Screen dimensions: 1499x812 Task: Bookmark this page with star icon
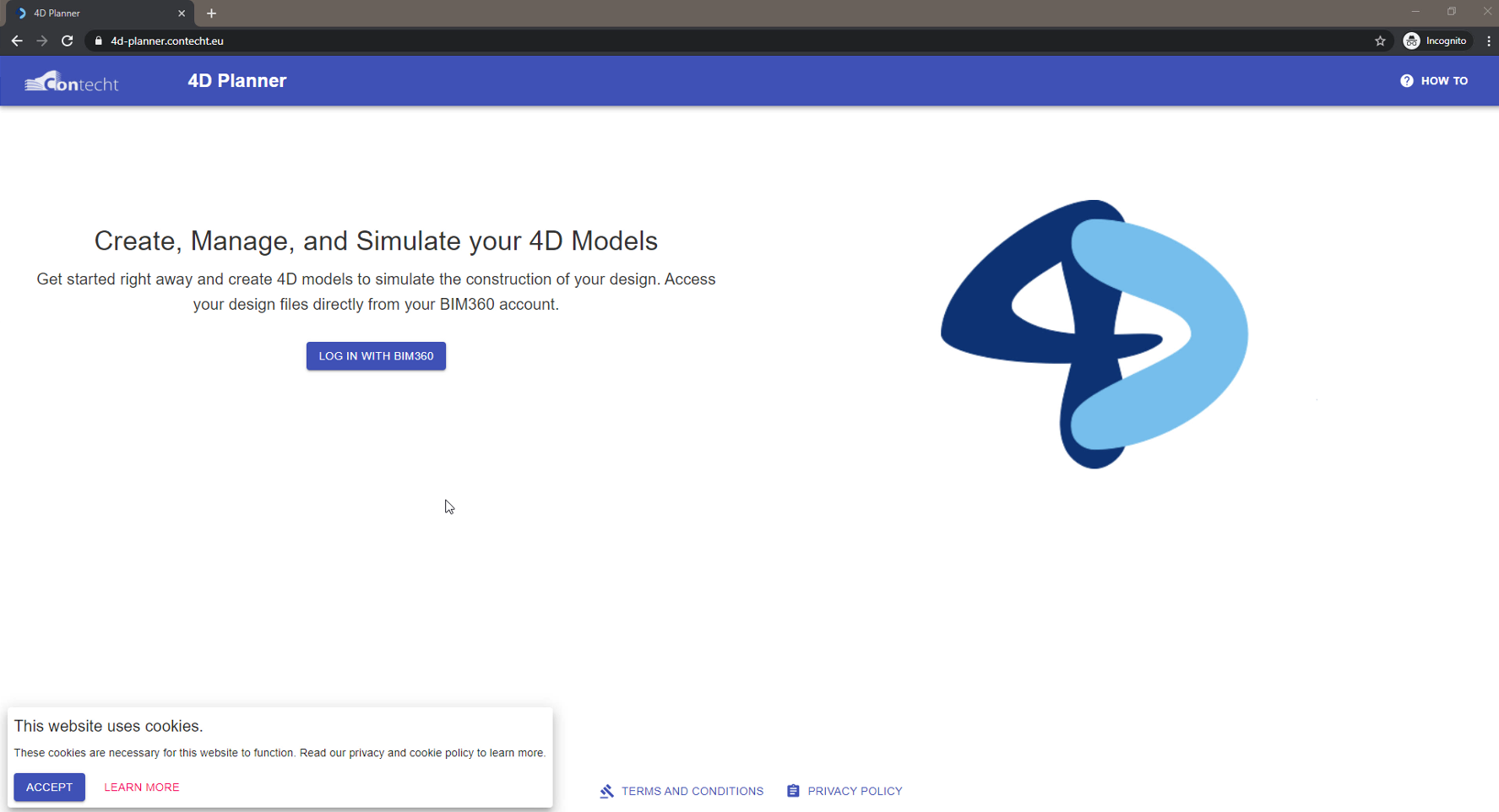point(1380,41)
